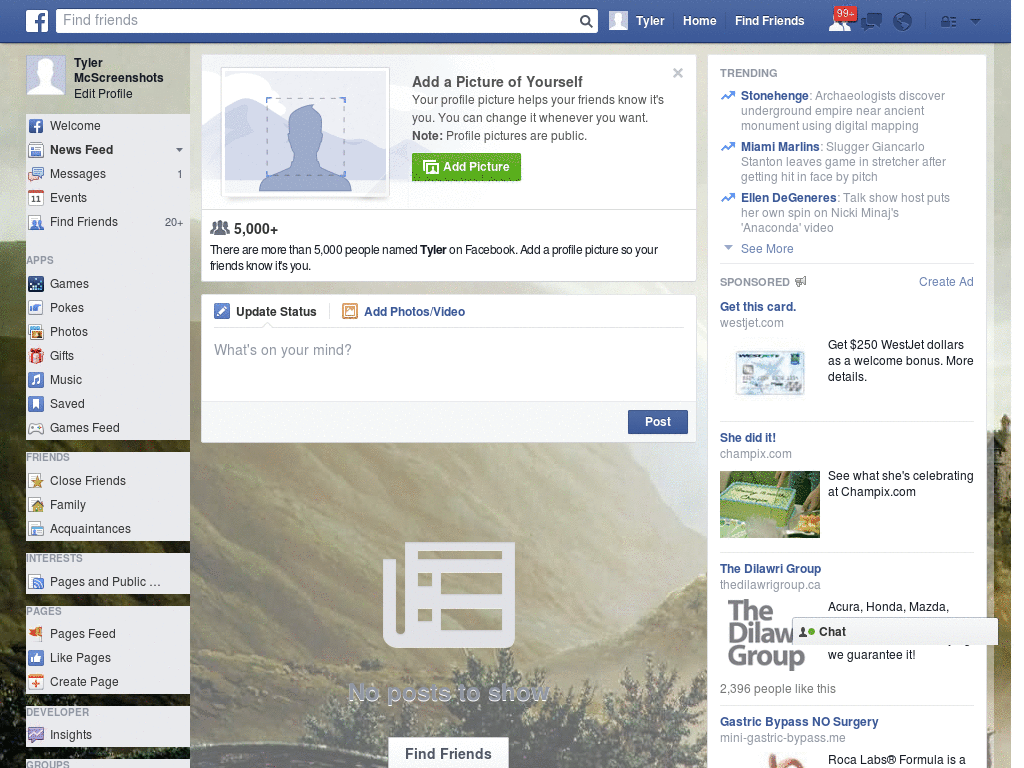Click the Champix cake ad thumbnail
The height and width of the screenshot is (768, 1024).
pos(769,504)
